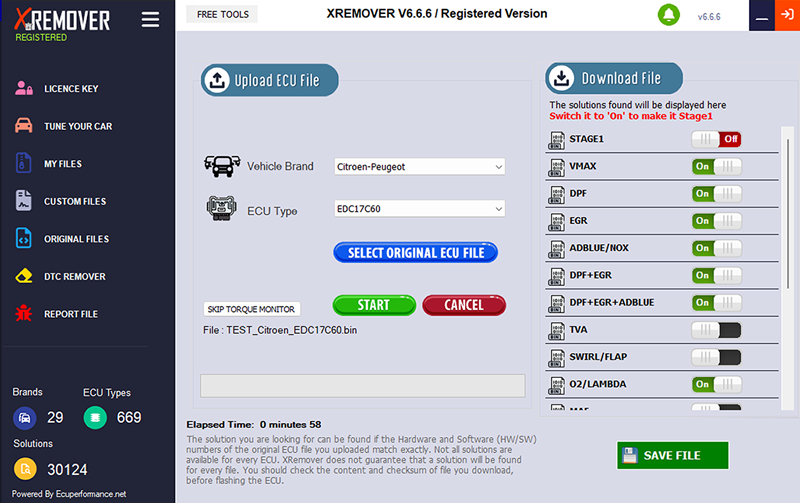Disable the DPF toggle

tap(716, 193)
